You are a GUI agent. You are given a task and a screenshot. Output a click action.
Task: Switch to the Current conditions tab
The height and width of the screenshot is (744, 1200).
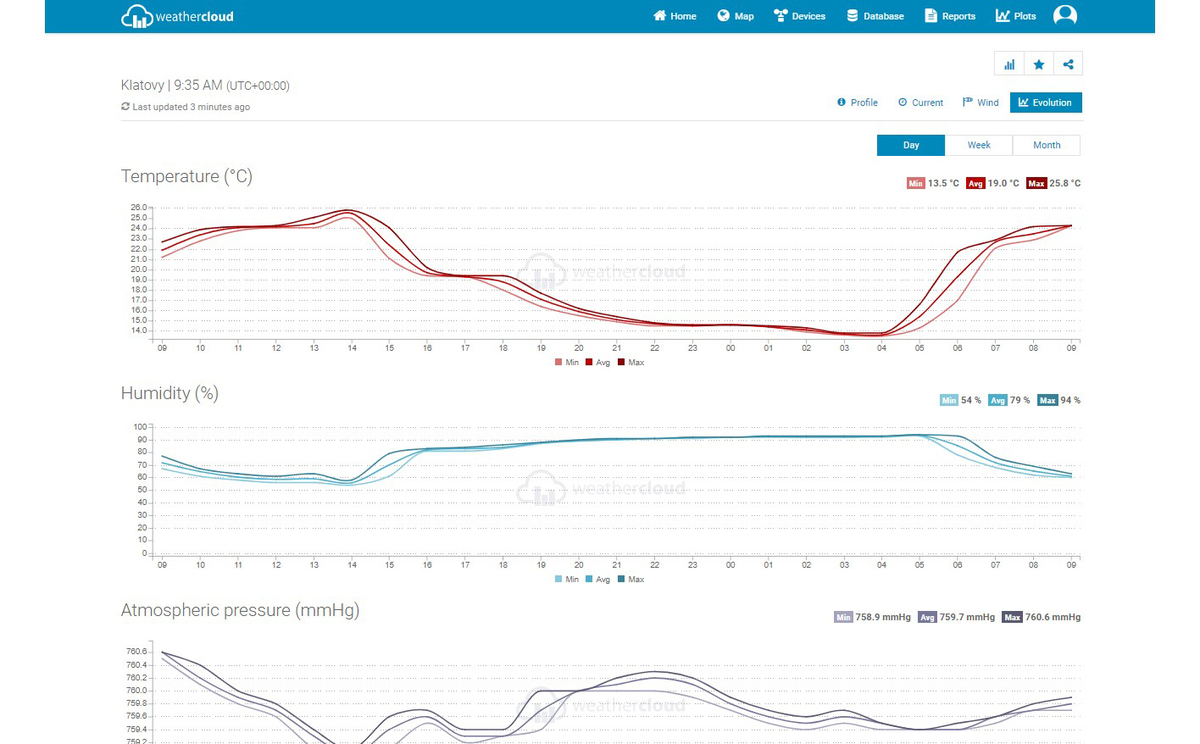tap(920, 102)
